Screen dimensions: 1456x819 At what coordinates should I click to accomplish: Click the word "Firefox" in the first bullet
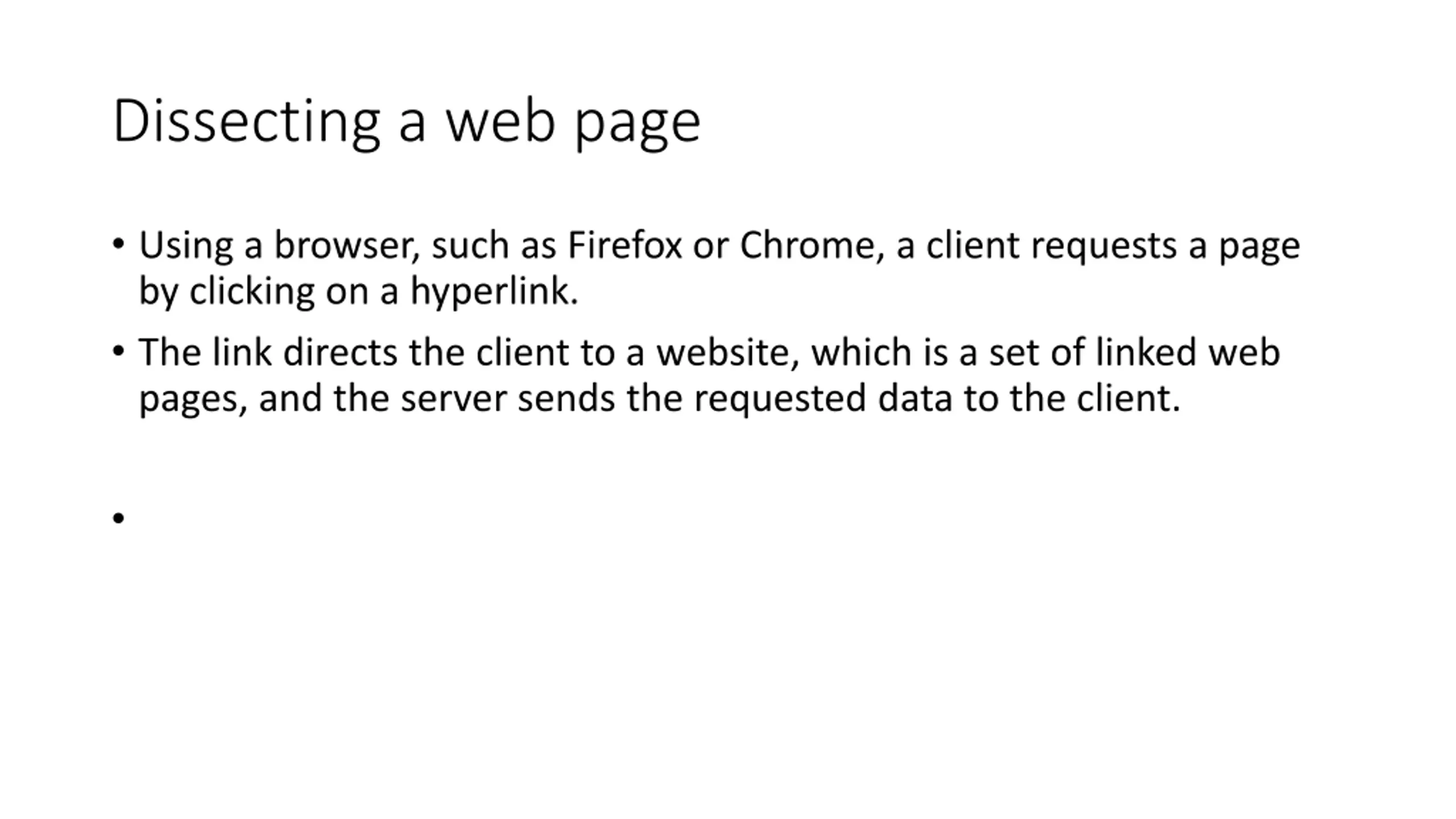(x=624, y=246)
